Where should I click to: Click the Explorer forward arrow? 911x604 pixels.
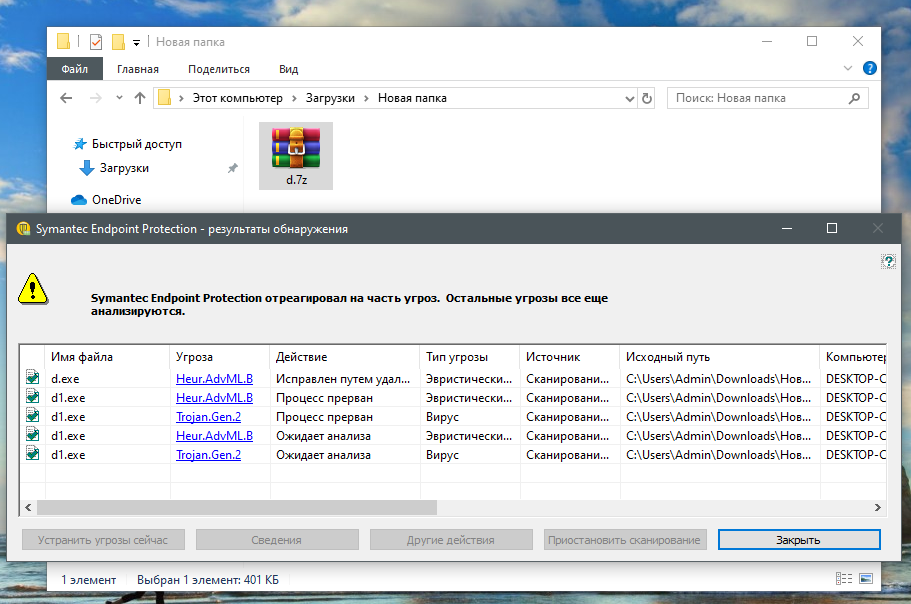[x=96, y=98]
